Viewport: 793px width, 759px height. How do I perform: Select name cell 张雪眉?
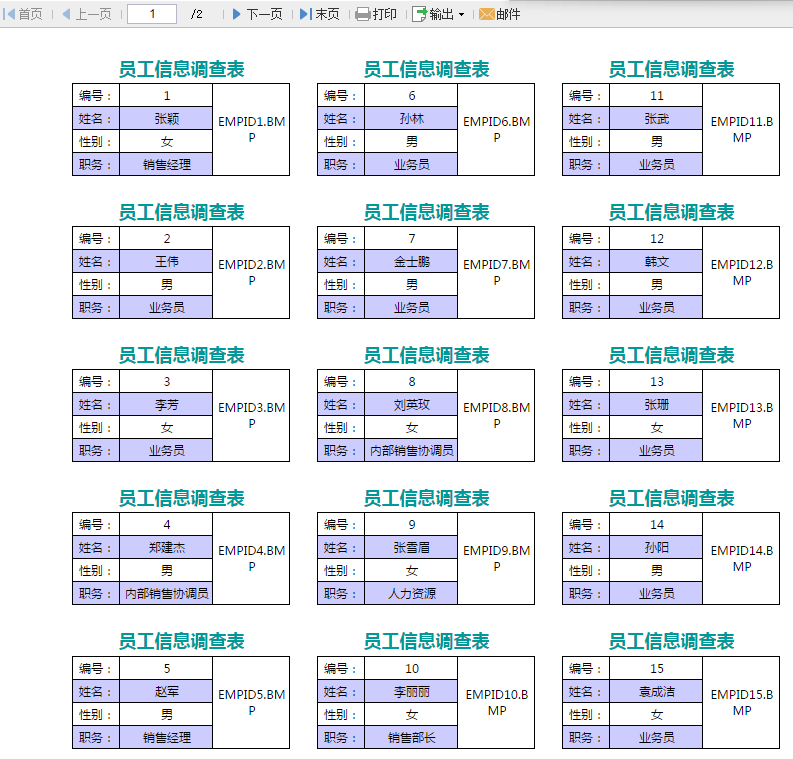(x=411, y=547)
